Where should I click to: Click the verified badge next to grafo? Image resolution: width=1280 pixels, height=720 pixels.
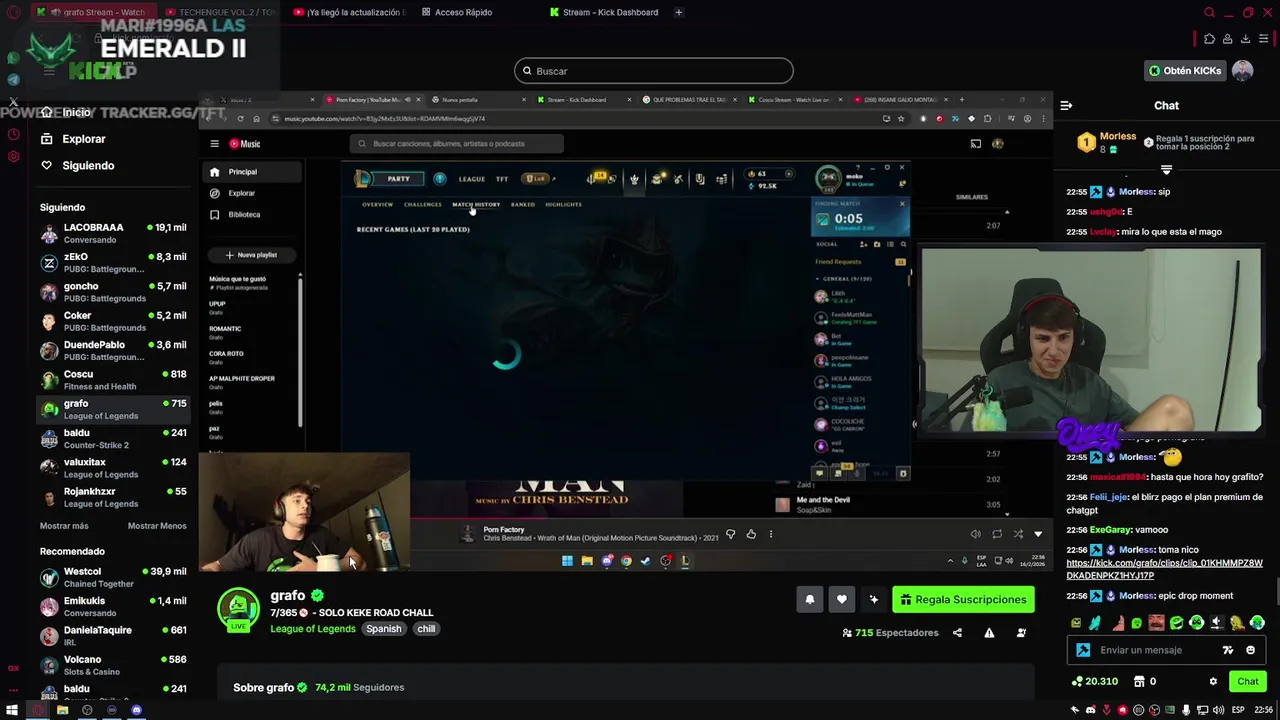pyautogui.click(x=317, y=595)
